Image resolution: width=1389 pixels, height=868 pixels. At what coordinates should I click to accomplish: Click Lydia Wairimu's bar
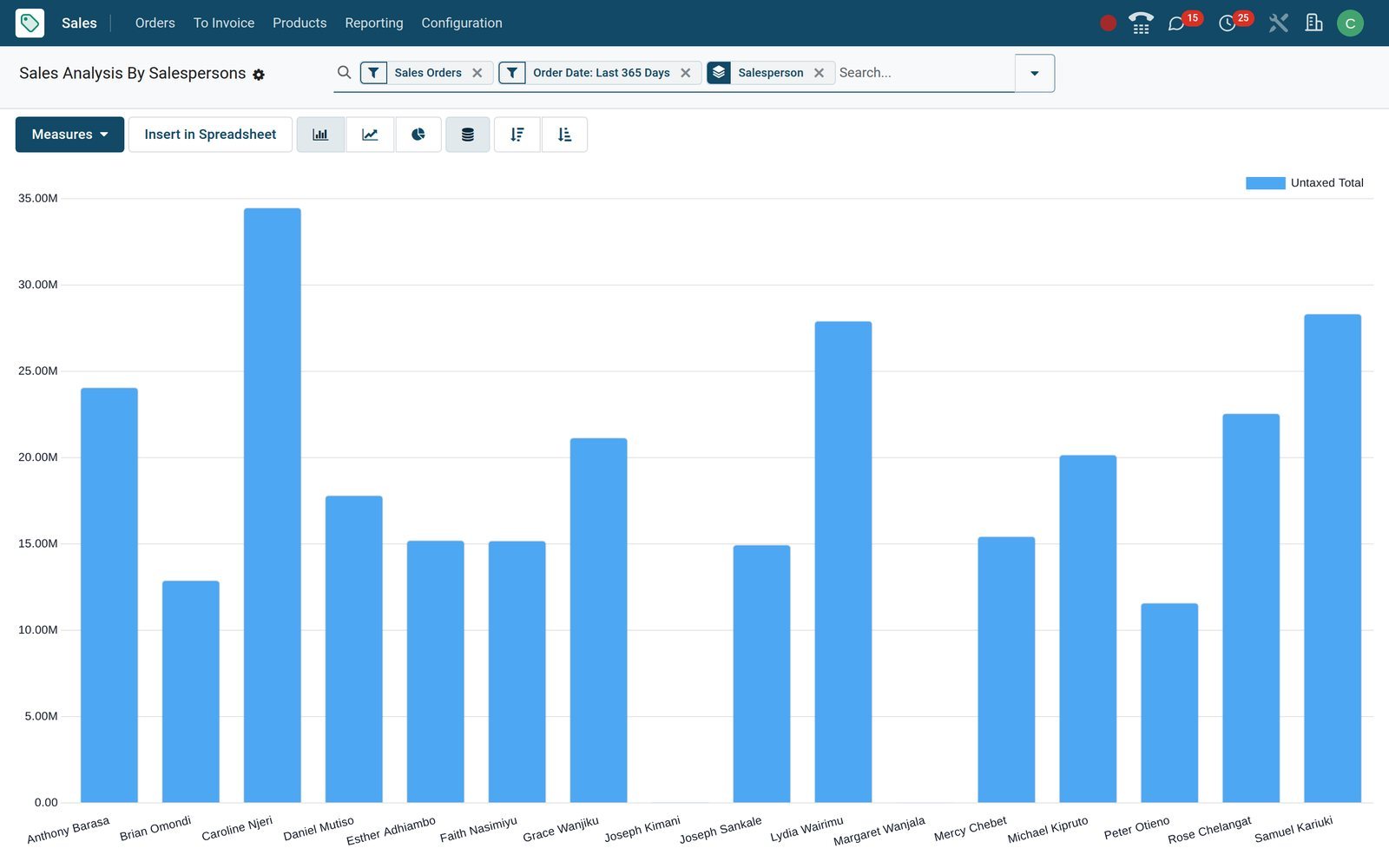tap(843, 562)
